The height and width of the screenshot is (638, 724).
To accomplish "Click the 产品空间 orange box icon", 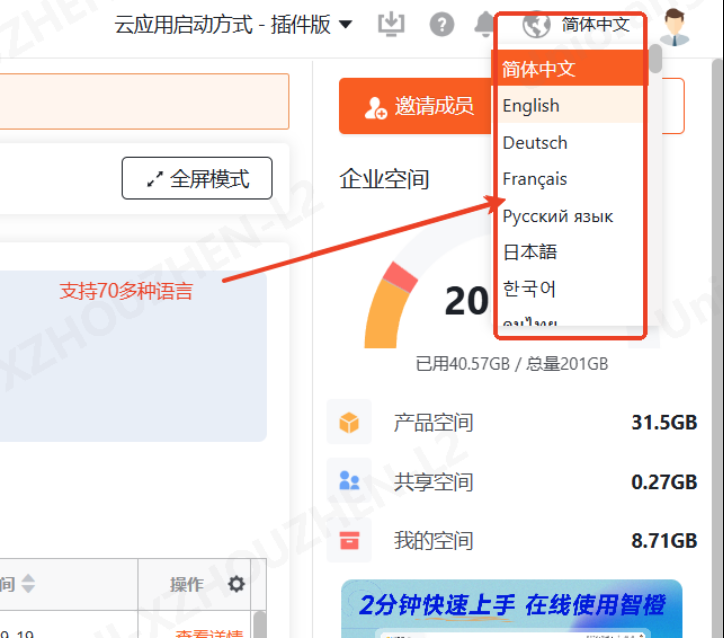I will tap(349, 423).
